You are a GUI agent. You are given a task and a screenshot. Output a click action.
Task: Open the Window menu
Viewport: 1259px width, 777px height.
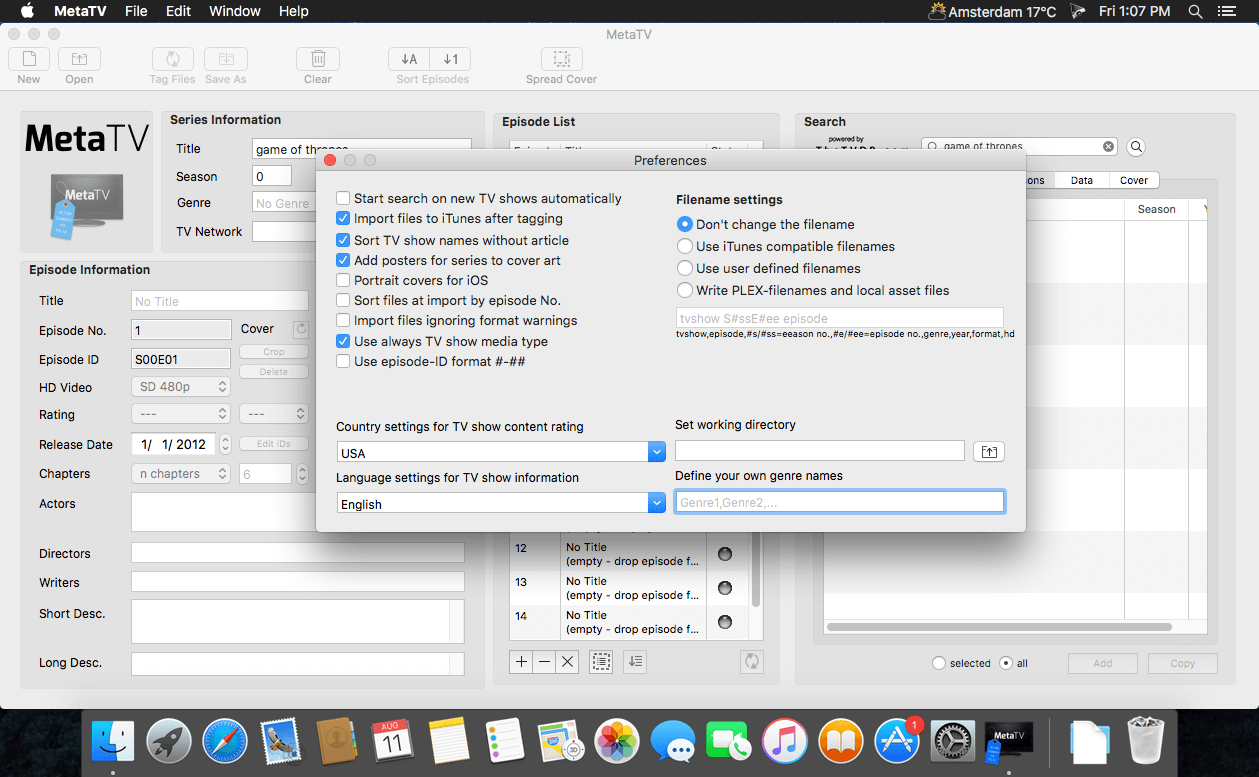tap(233, 11)
